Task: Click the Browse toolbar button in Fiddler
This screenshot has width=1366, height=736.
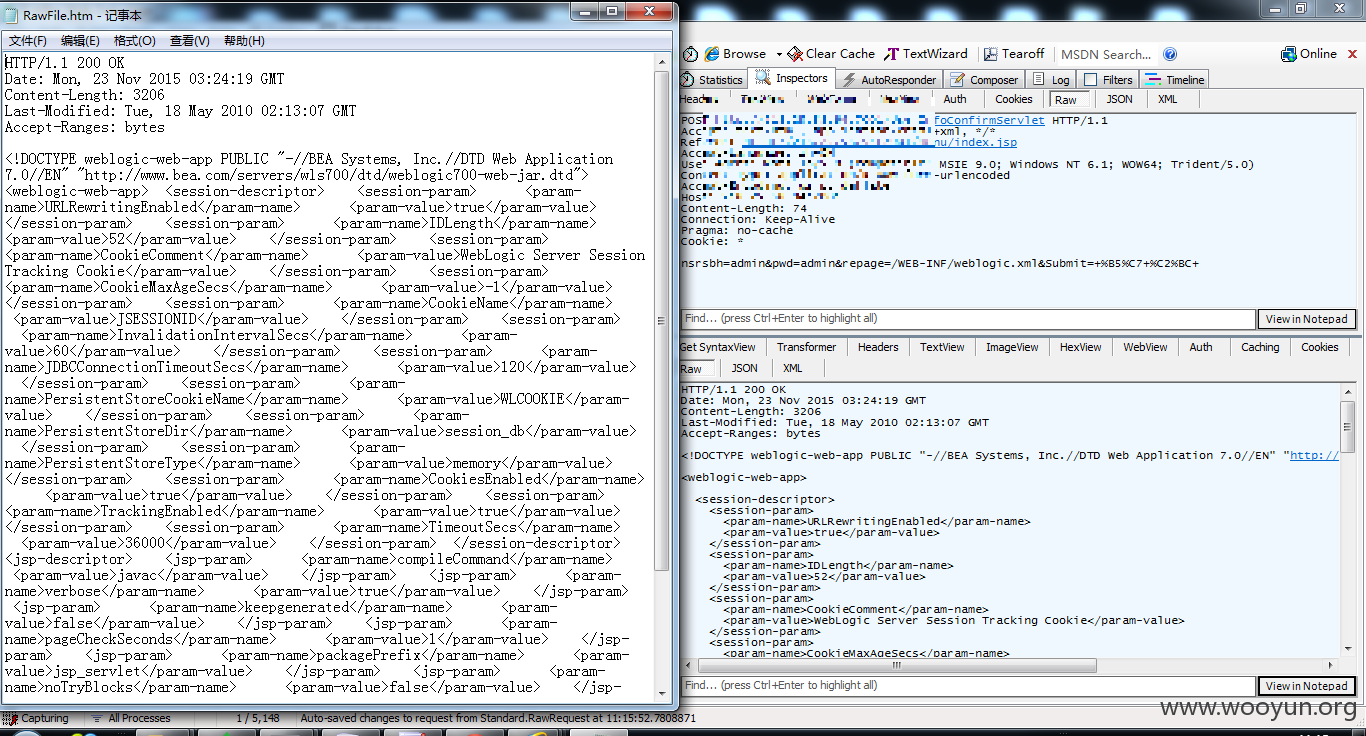Action: (735, 54)
